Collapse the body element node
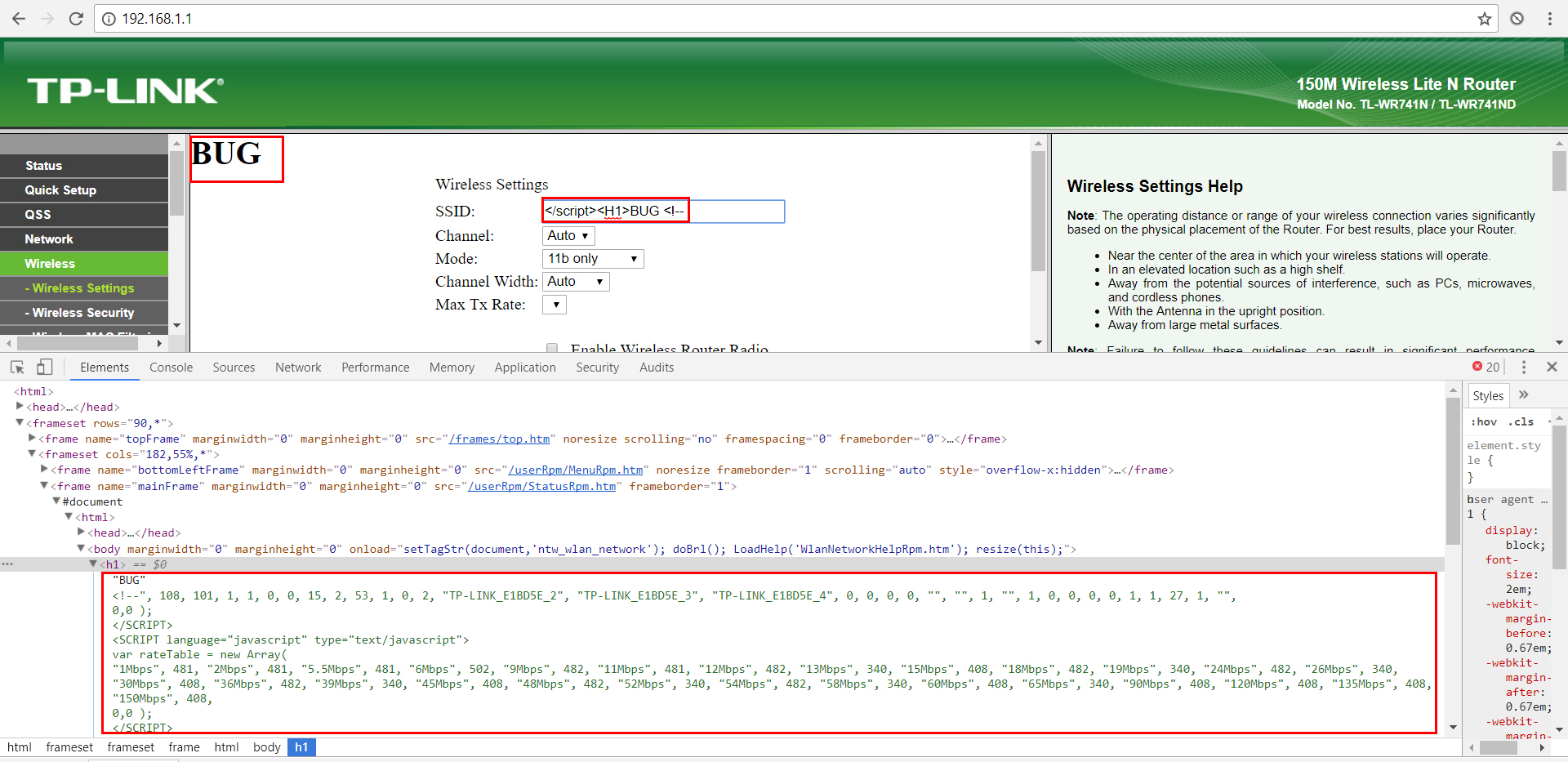The height and width of the screenshot is (762, 1568). (x=81, y=549)
